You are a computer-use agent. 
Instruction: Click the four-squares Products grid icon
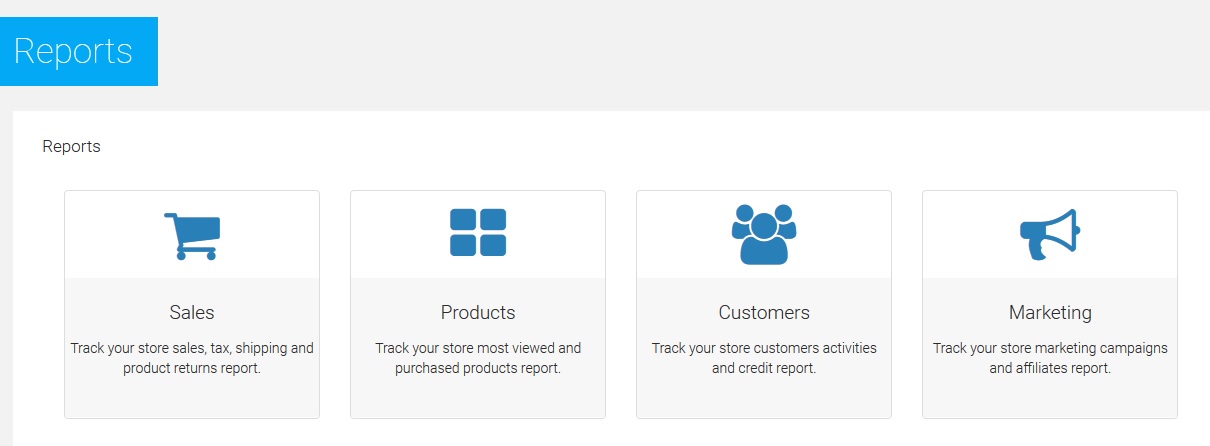[478, 232]
